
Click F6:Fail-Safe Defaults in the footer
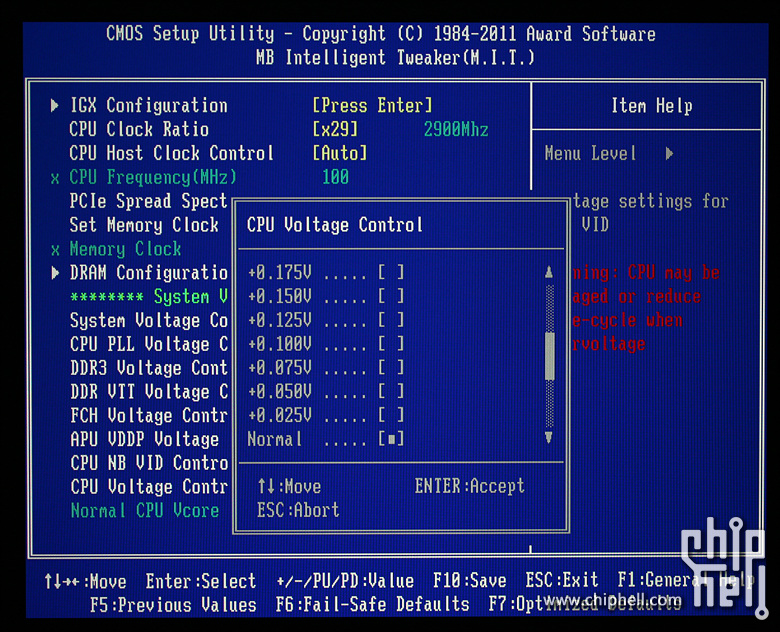pyautogui.click(x=373, y=605)
